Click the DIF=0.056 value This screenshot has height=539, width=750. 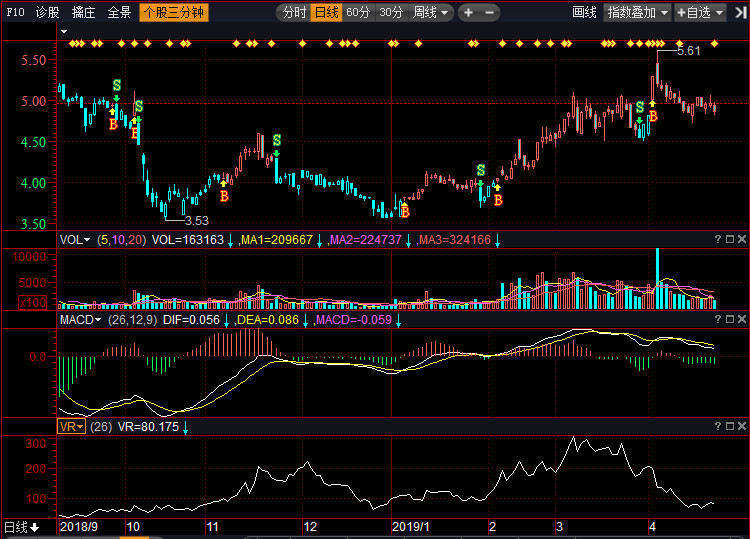coord(191,319)
